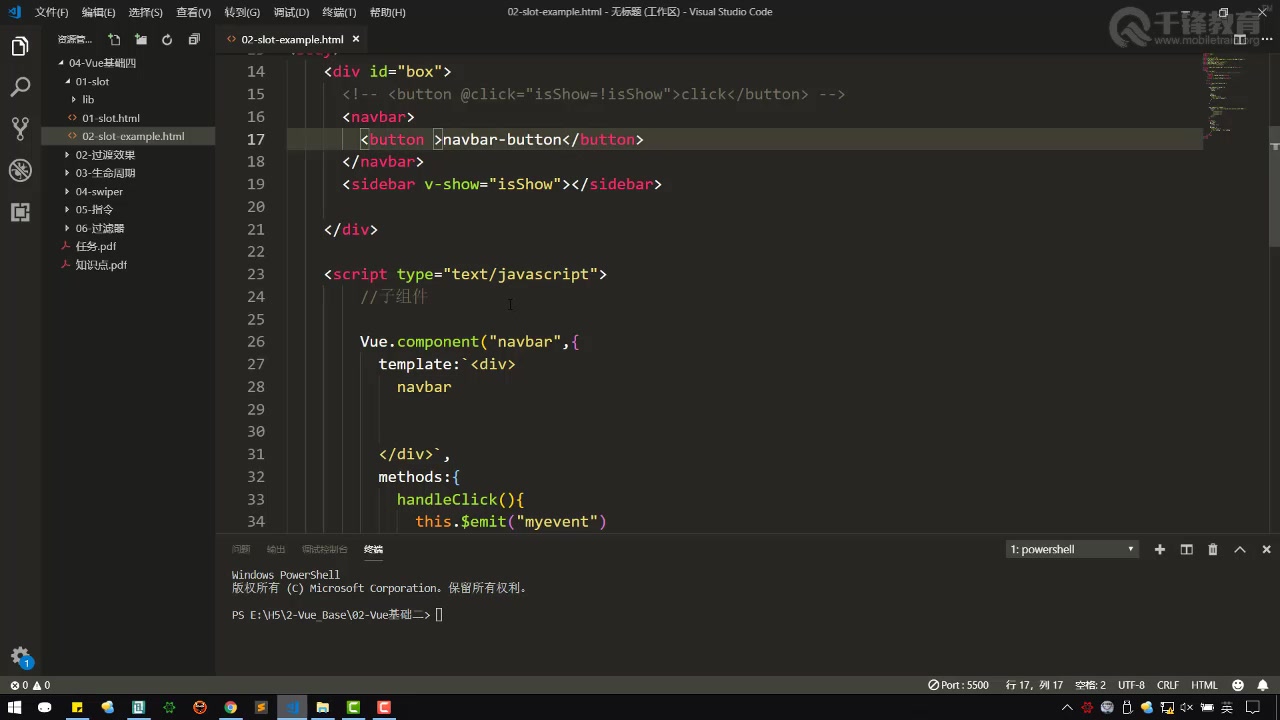
Task: Click the PowerShell terminal prompt input
Action: tap(439, 615)
